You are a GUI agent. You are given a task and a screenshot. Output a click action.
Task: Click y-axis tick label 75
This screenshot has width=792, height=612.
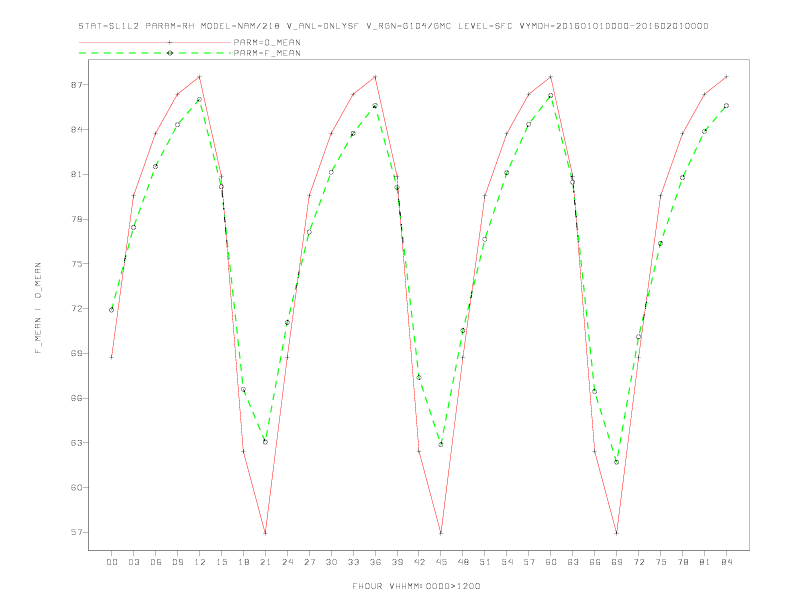tap(76, 264)
